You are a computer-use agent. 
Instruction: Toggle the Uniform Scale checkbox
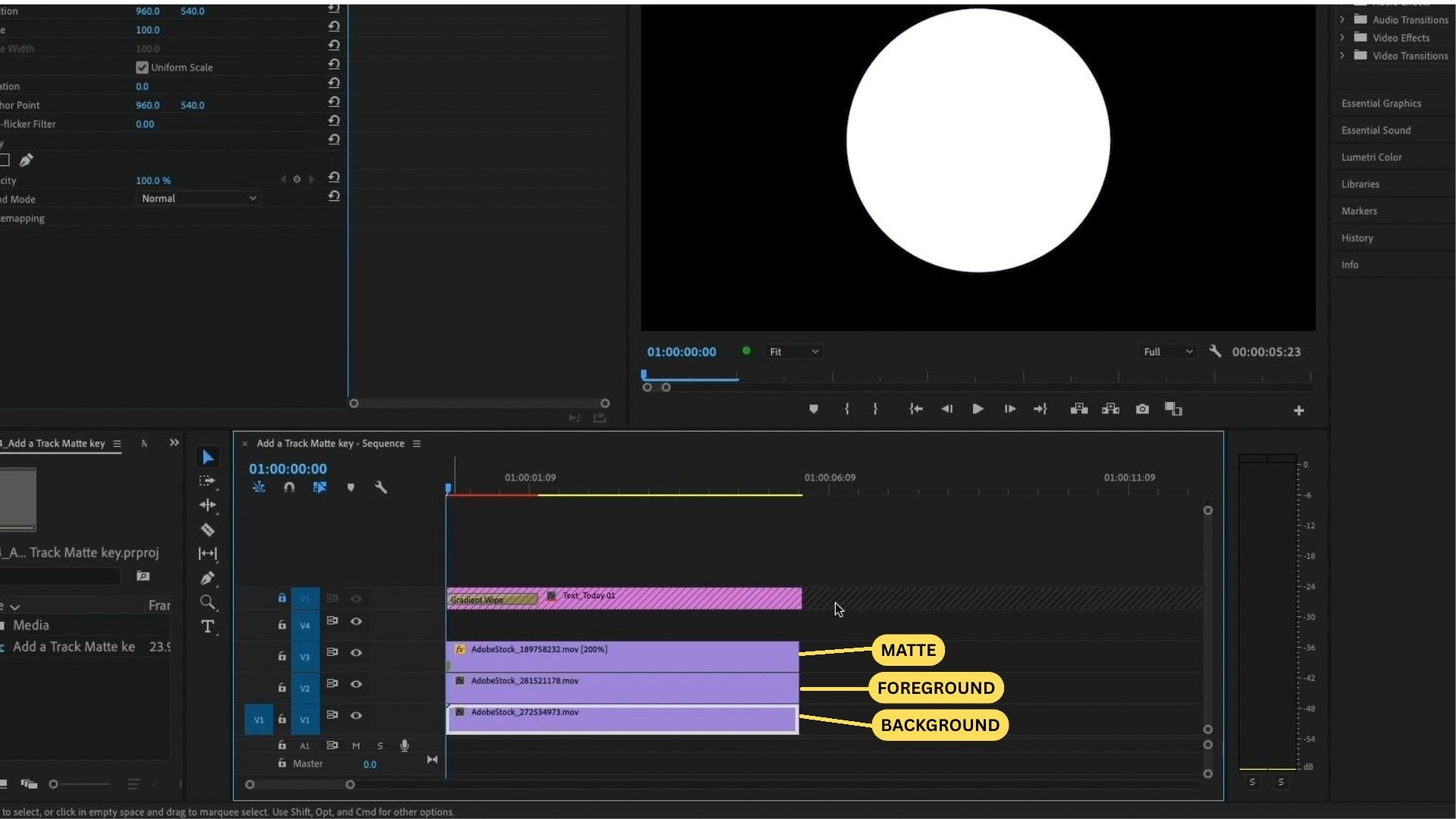click(x=142, y=67)
